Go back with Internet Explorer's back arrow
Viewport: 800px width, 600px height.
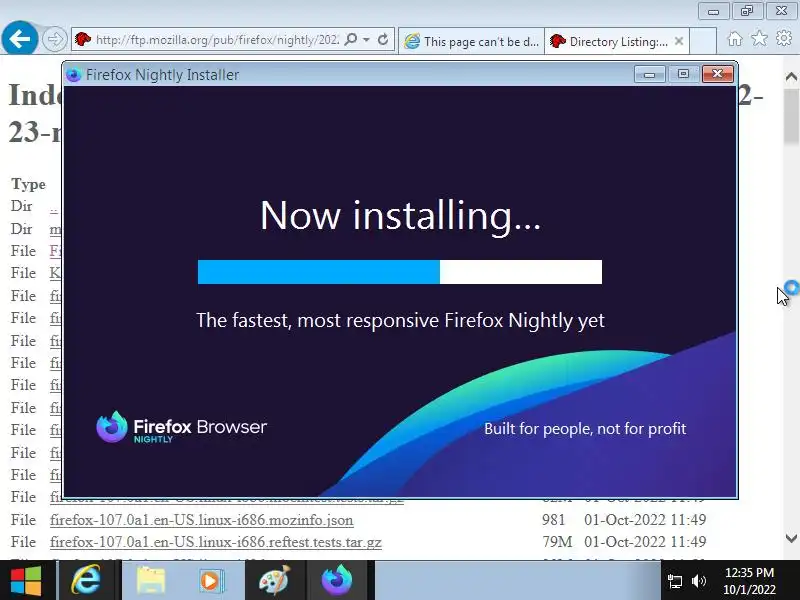click(x=20, y=39)
